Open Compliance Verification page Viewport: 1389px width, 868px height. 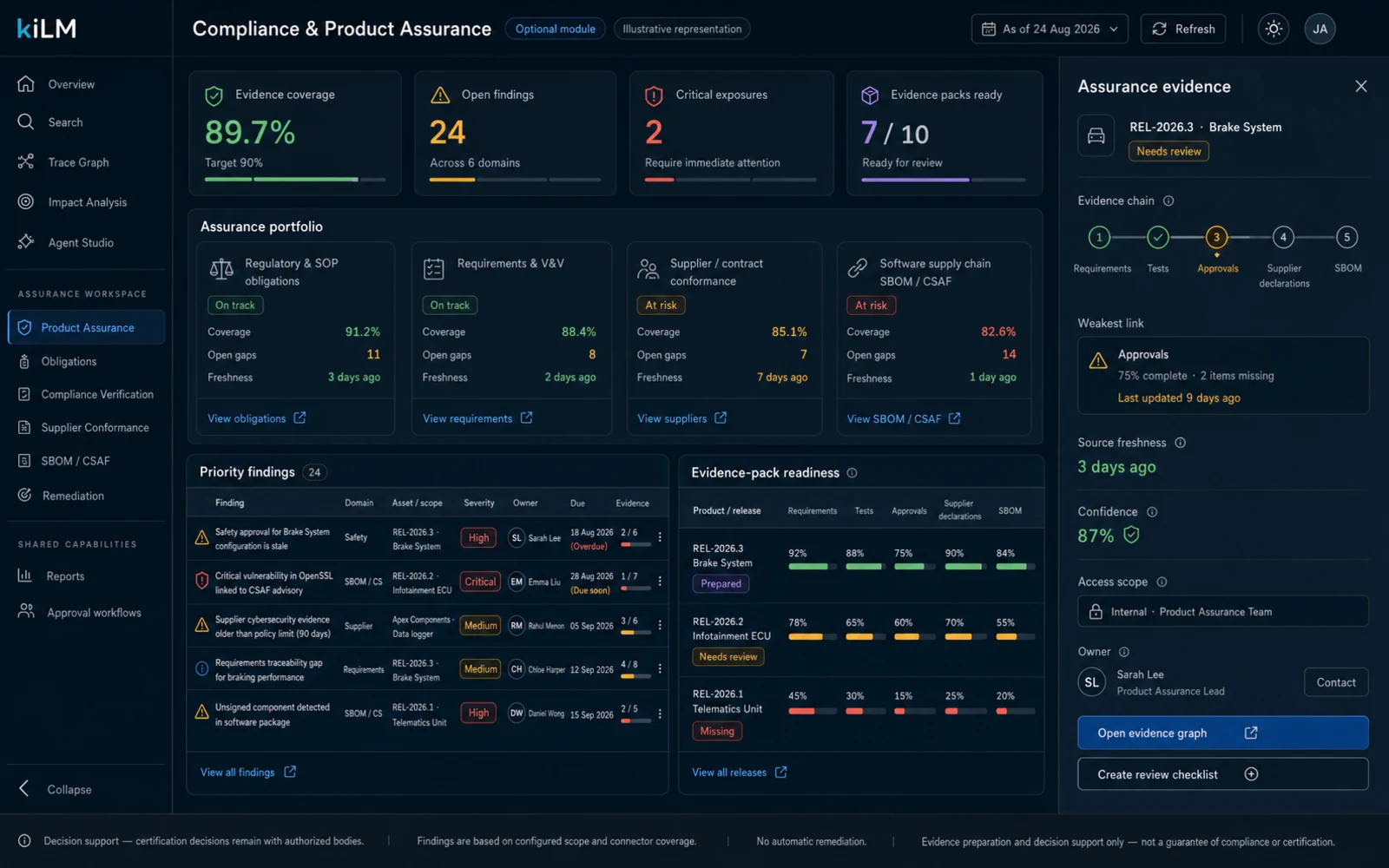[x=86, y=394]
